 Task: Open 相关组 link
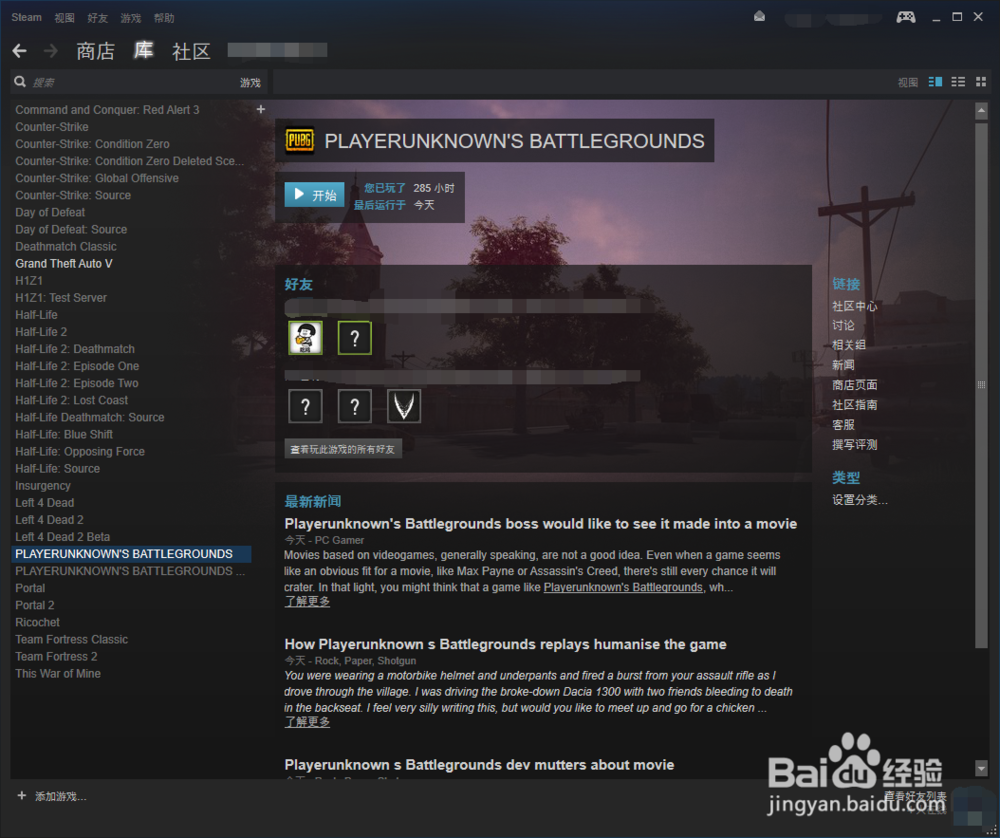pyautogui.click(x=849, y=345)
